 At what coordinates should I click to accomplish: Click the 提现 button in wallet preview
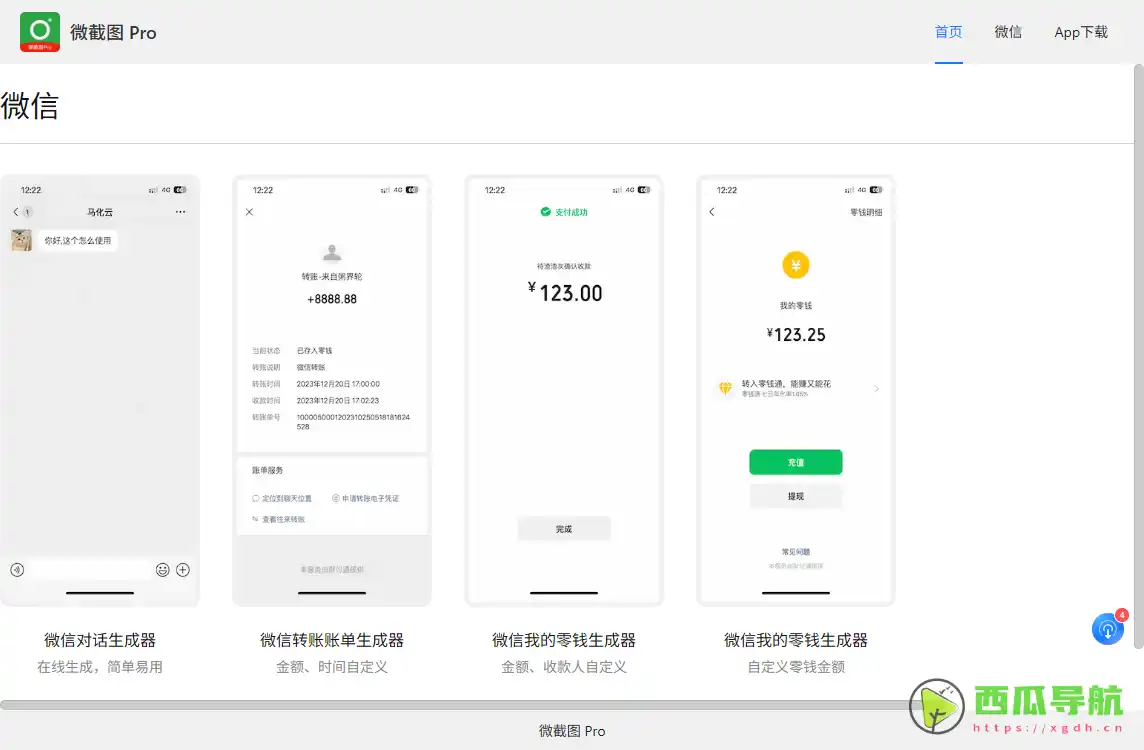(796, 496)
